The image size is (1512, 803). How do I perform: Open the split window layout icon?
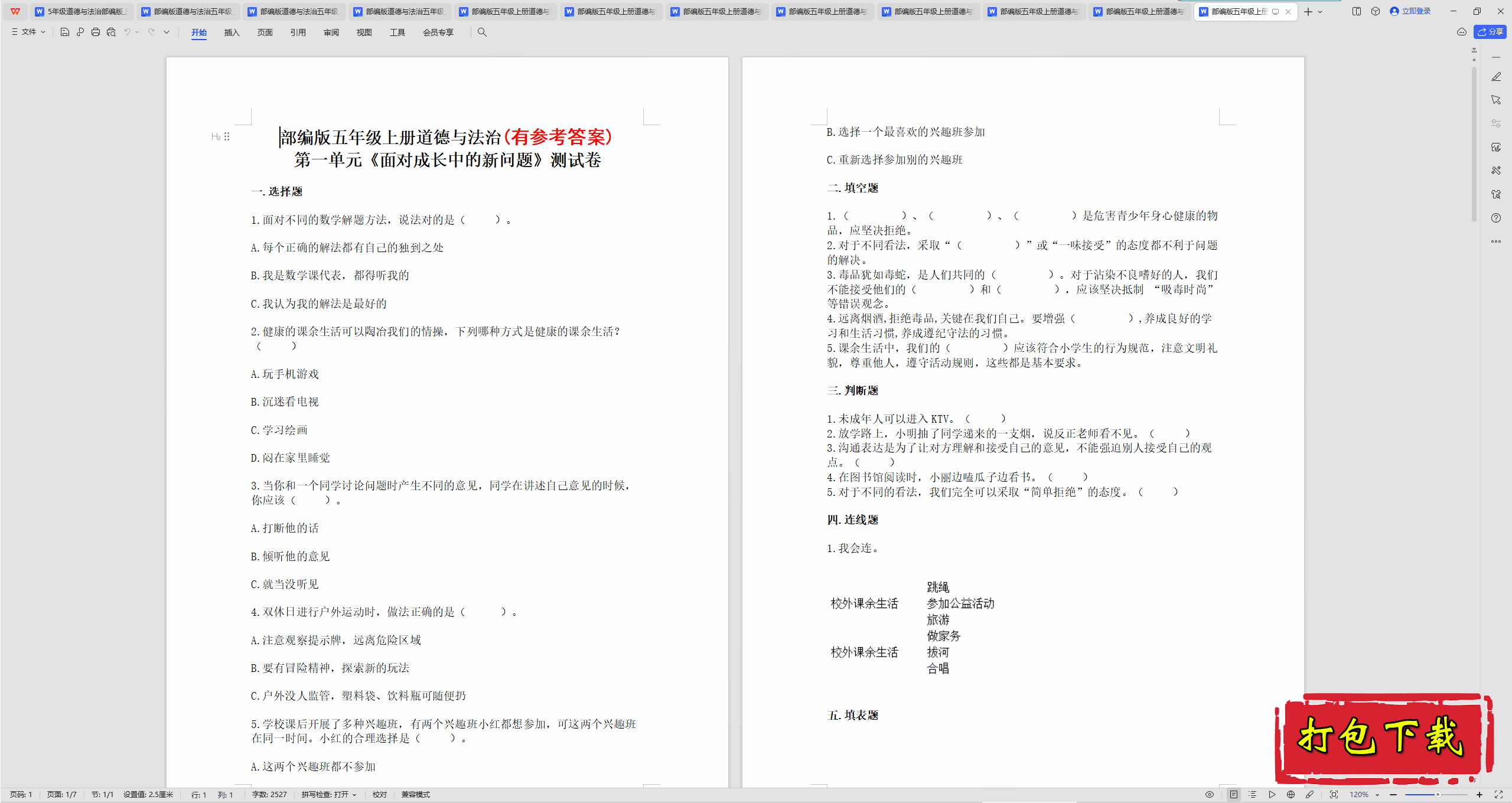pos(1357,11)
